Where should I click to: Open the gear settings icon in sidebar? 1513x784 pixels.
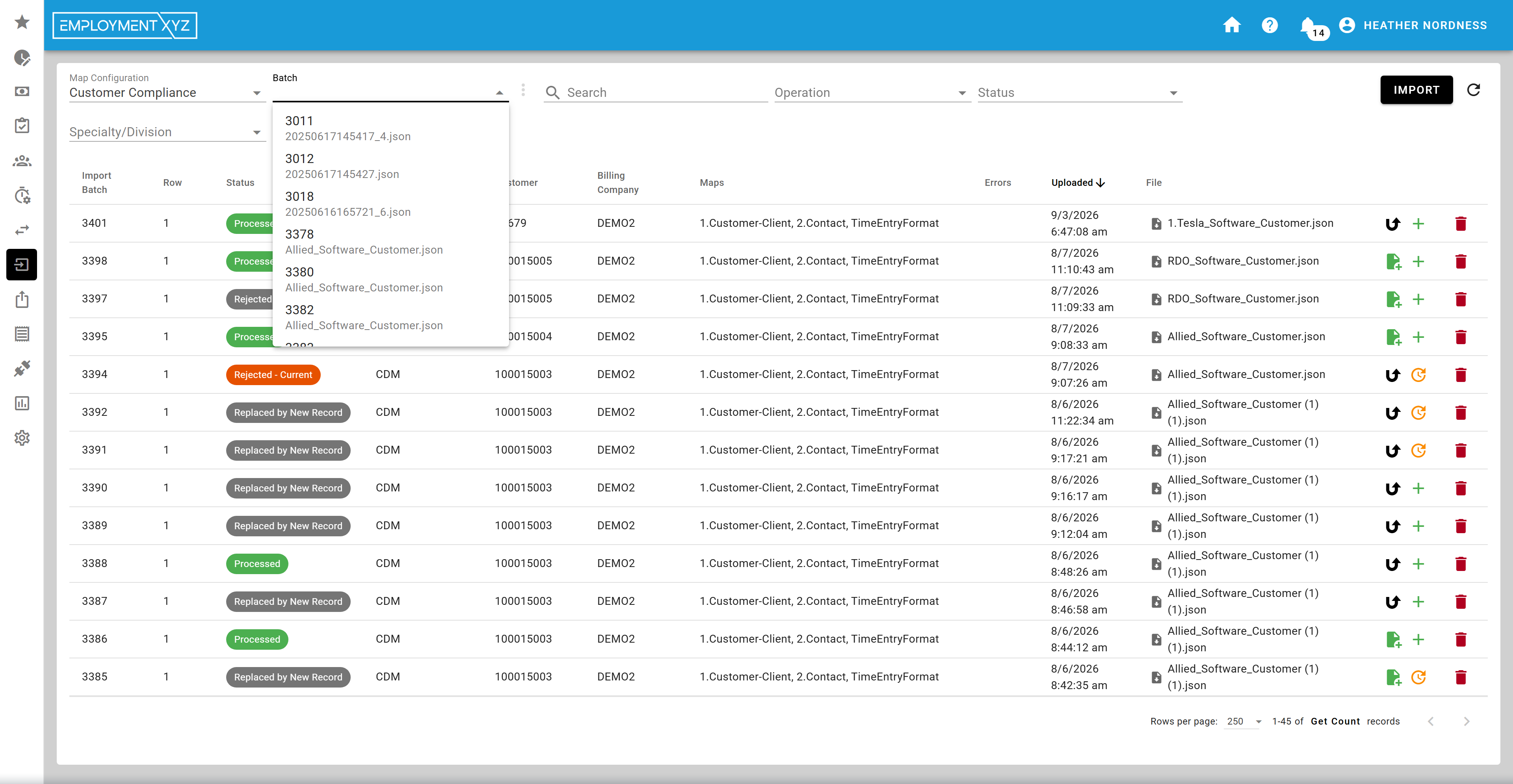[22, 438]
